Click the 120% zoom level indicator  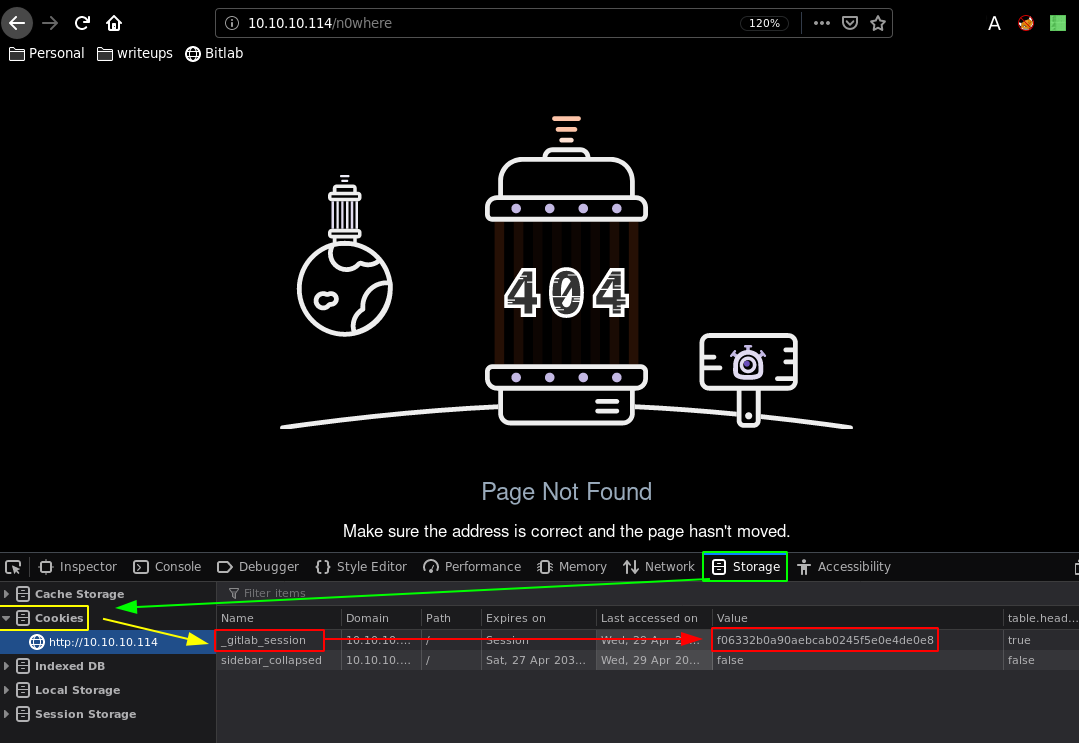click(x=764, y=23)
